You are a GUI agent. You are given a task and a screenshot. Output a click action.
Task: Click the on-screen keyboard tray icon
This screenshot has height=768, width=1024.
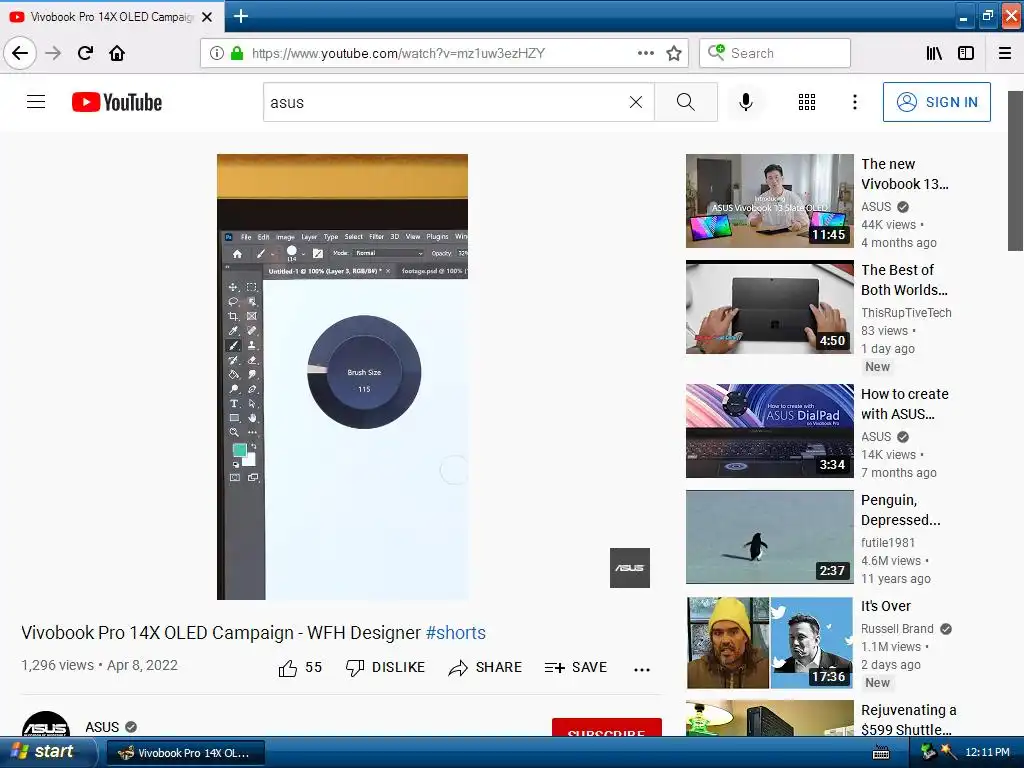point(880,752)
